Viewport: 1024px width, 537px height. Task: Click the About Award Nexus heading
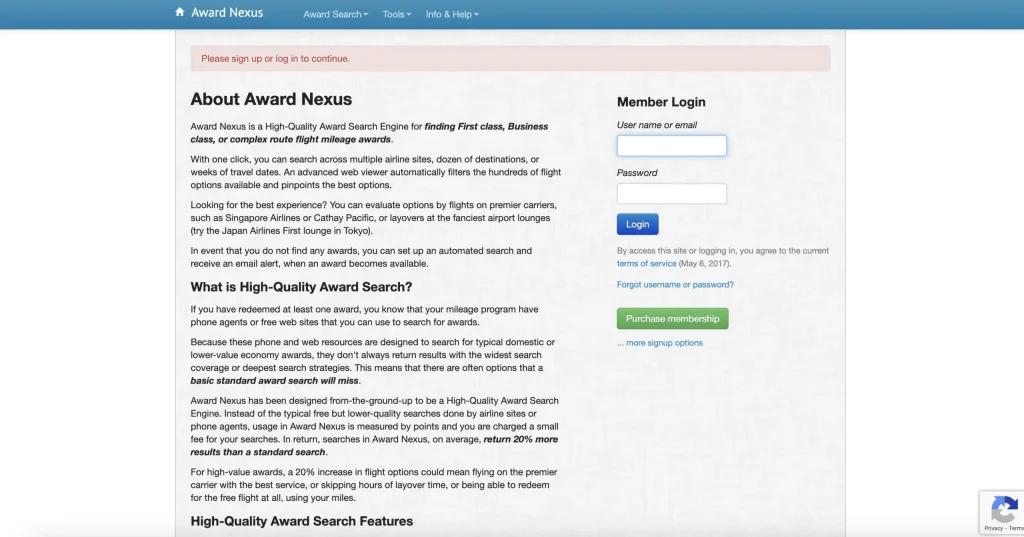pos(271,99)
